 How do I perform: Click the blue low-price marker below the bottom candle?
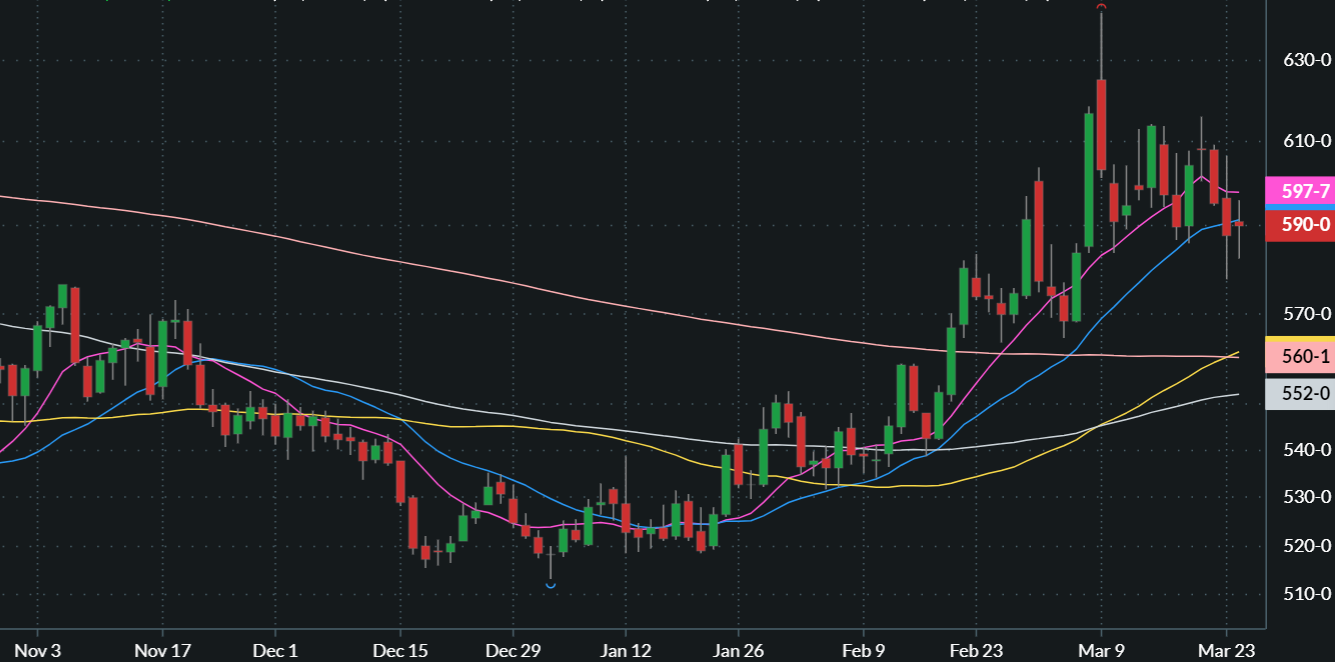(x=550, y=586)
